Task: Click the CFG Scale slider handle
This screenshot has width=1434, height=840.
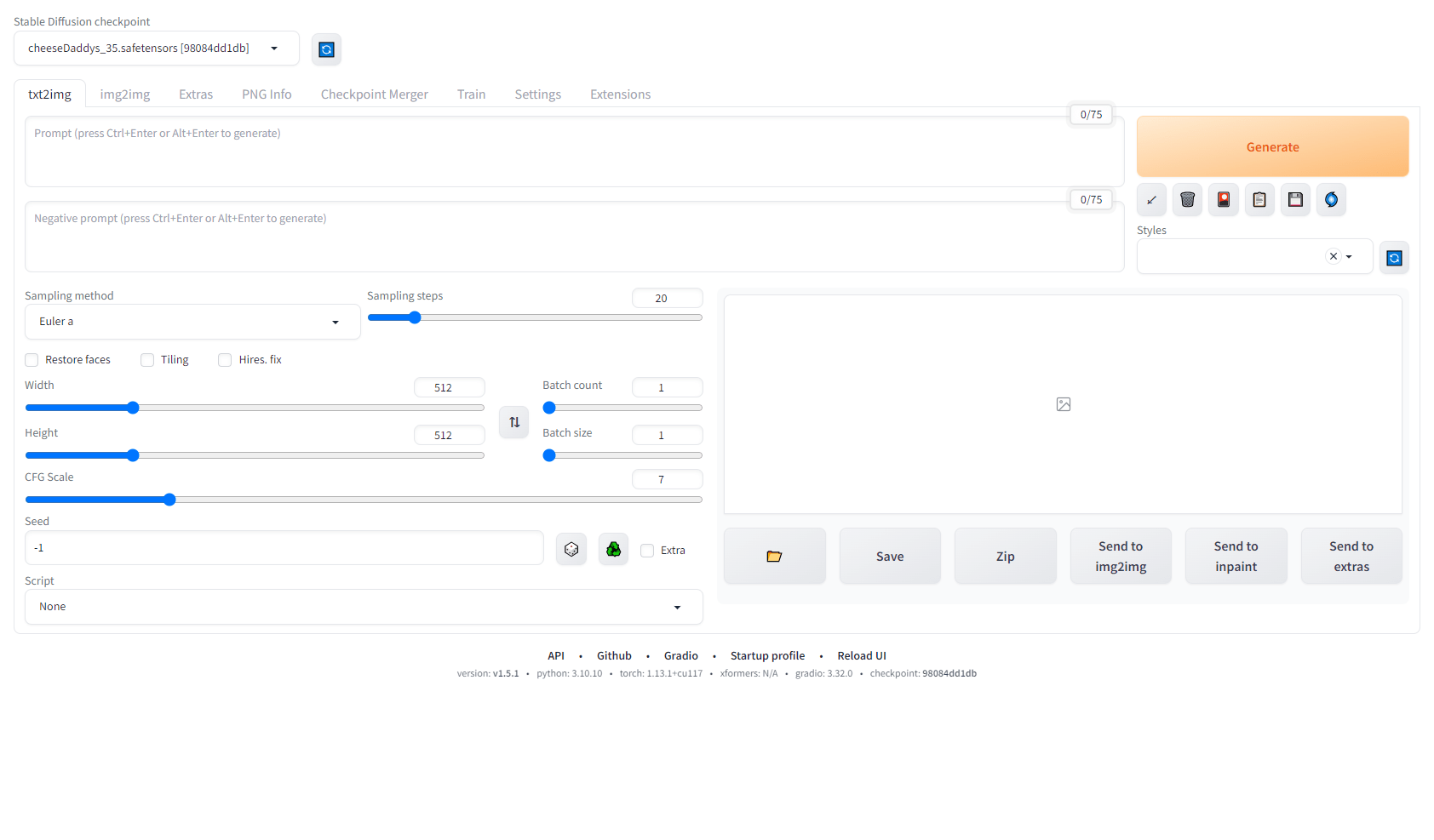Action: pyautogui.click(x=169, y=500)
